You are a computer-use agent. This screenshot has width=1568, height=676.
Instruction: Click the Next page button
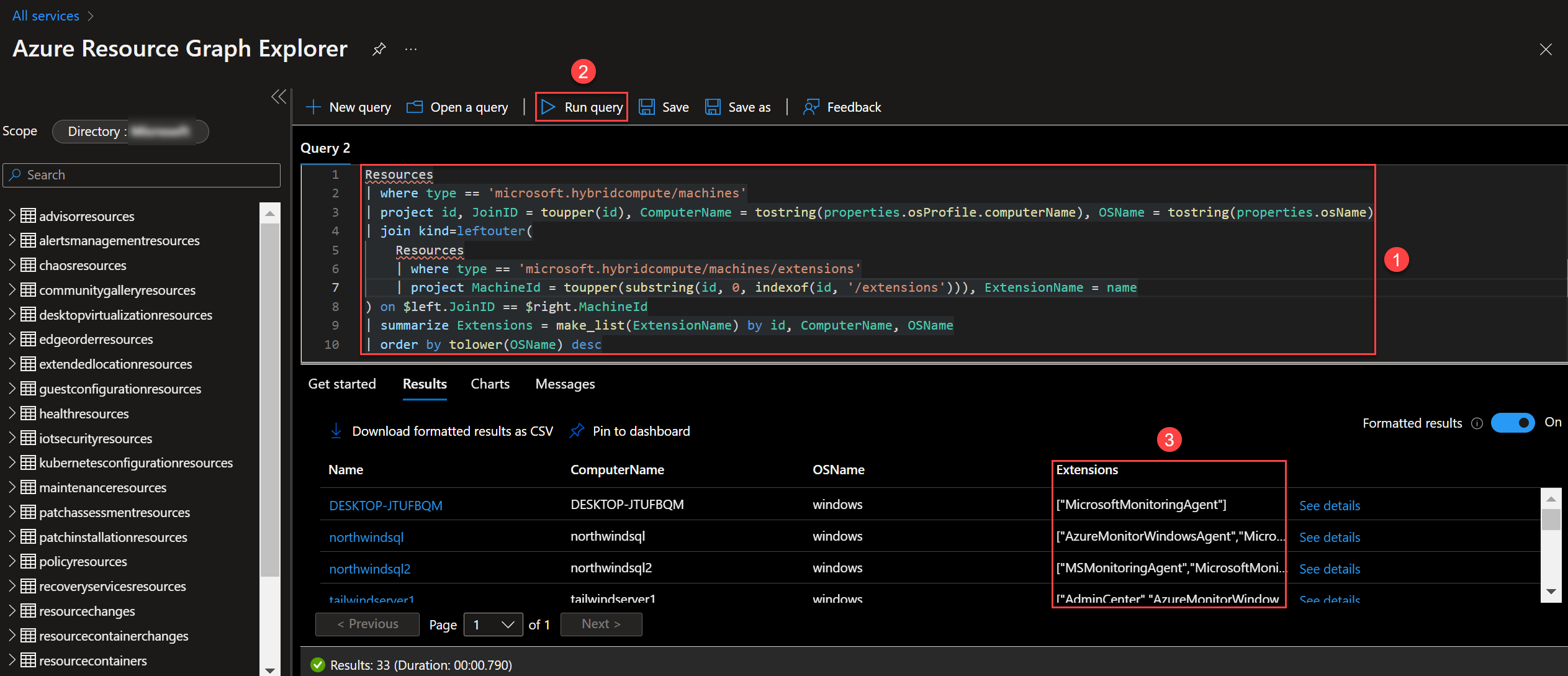click(x=601, y=624)
